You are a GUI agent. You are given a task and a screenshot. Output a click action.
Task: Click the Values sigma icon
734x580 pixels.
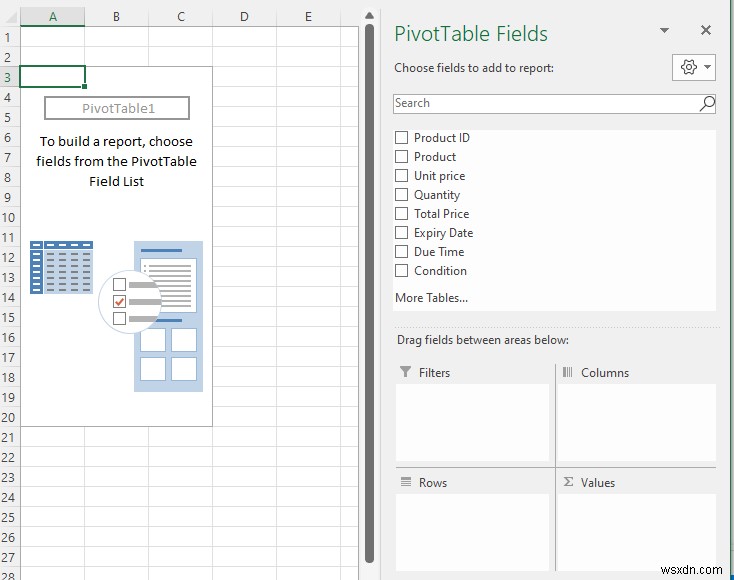pos(568,482)
